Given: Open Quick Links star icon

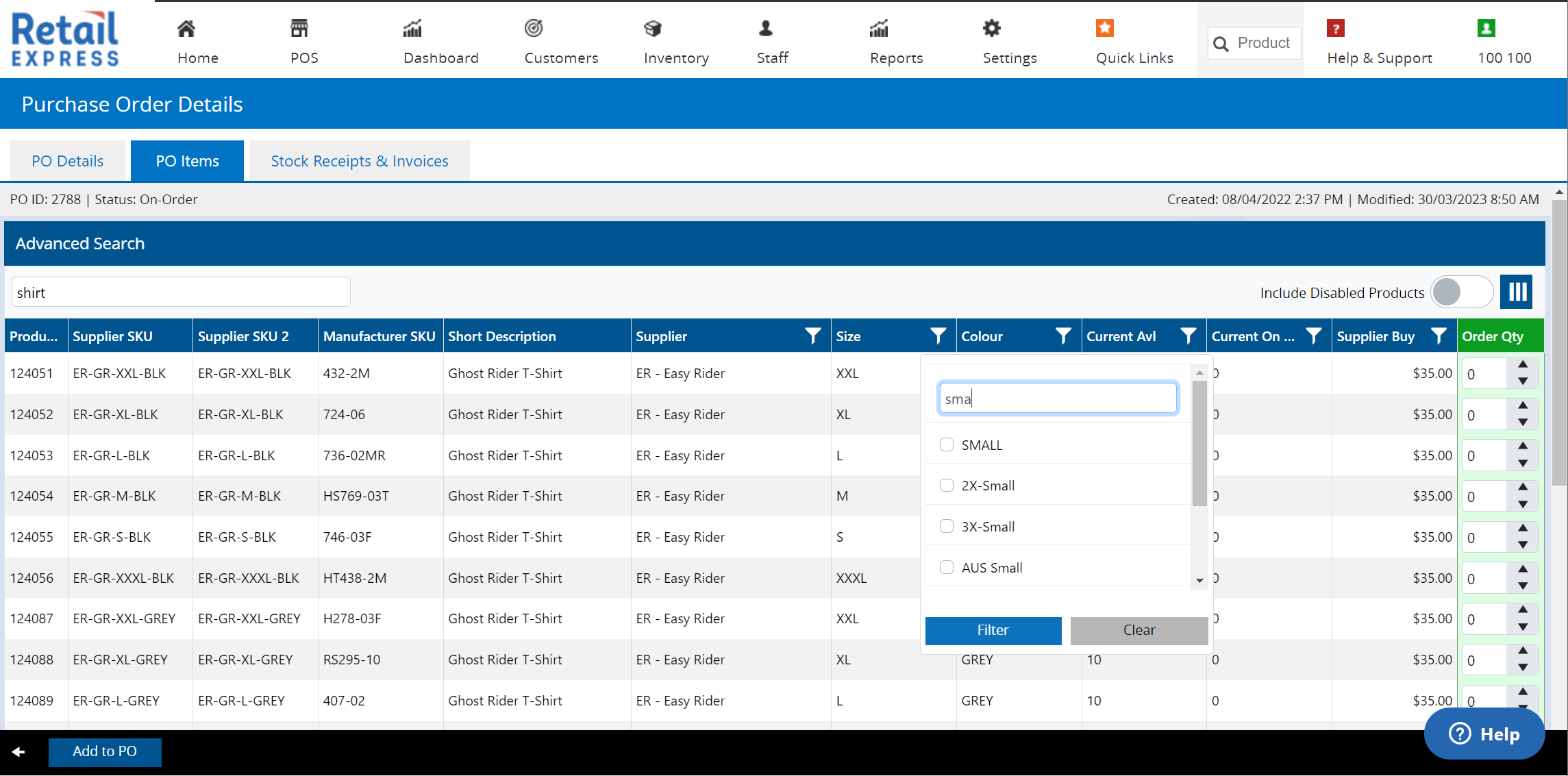Looking at the screenshot, I should [1104, 29].
